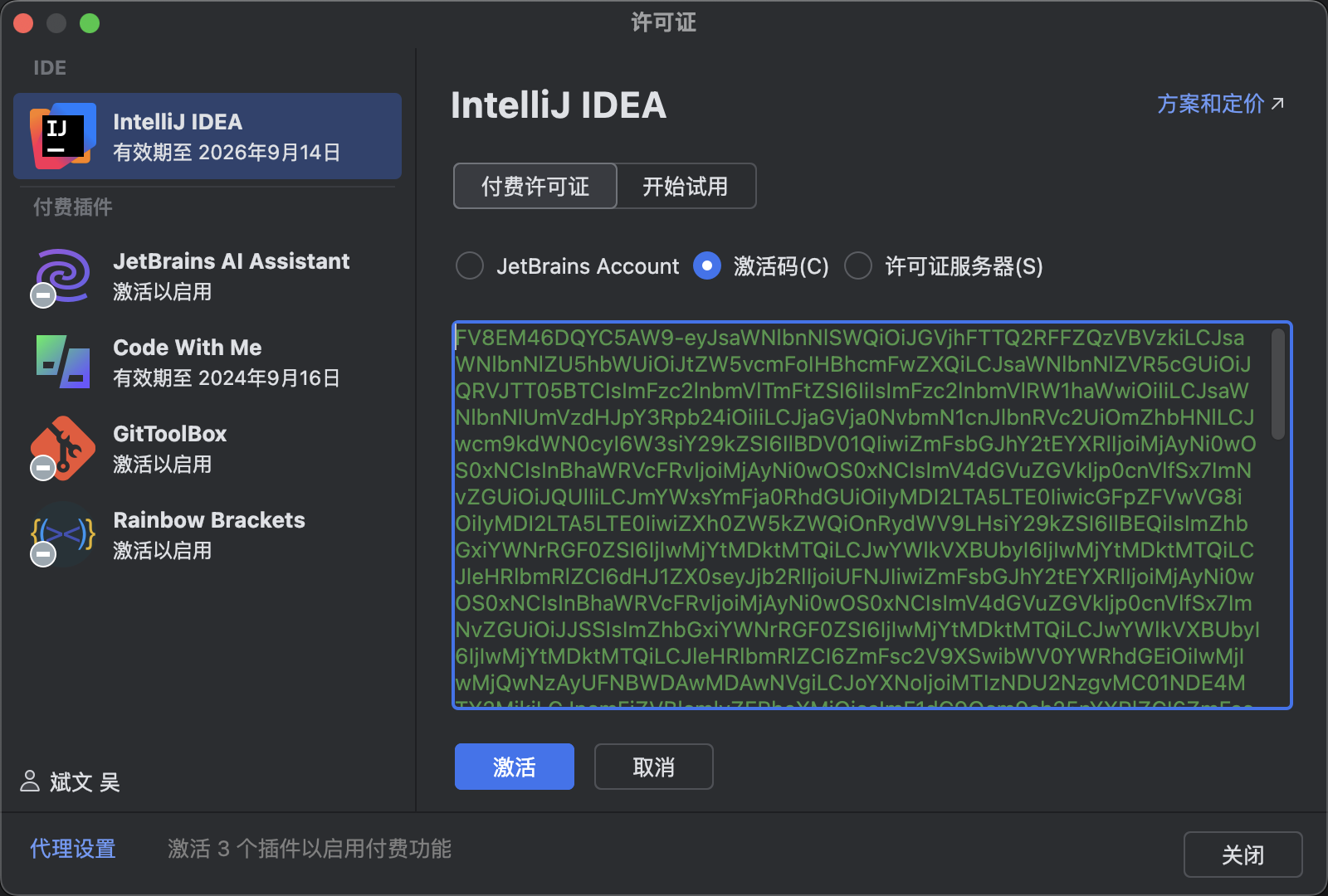Click the red close window button

[x=23, y=23]
